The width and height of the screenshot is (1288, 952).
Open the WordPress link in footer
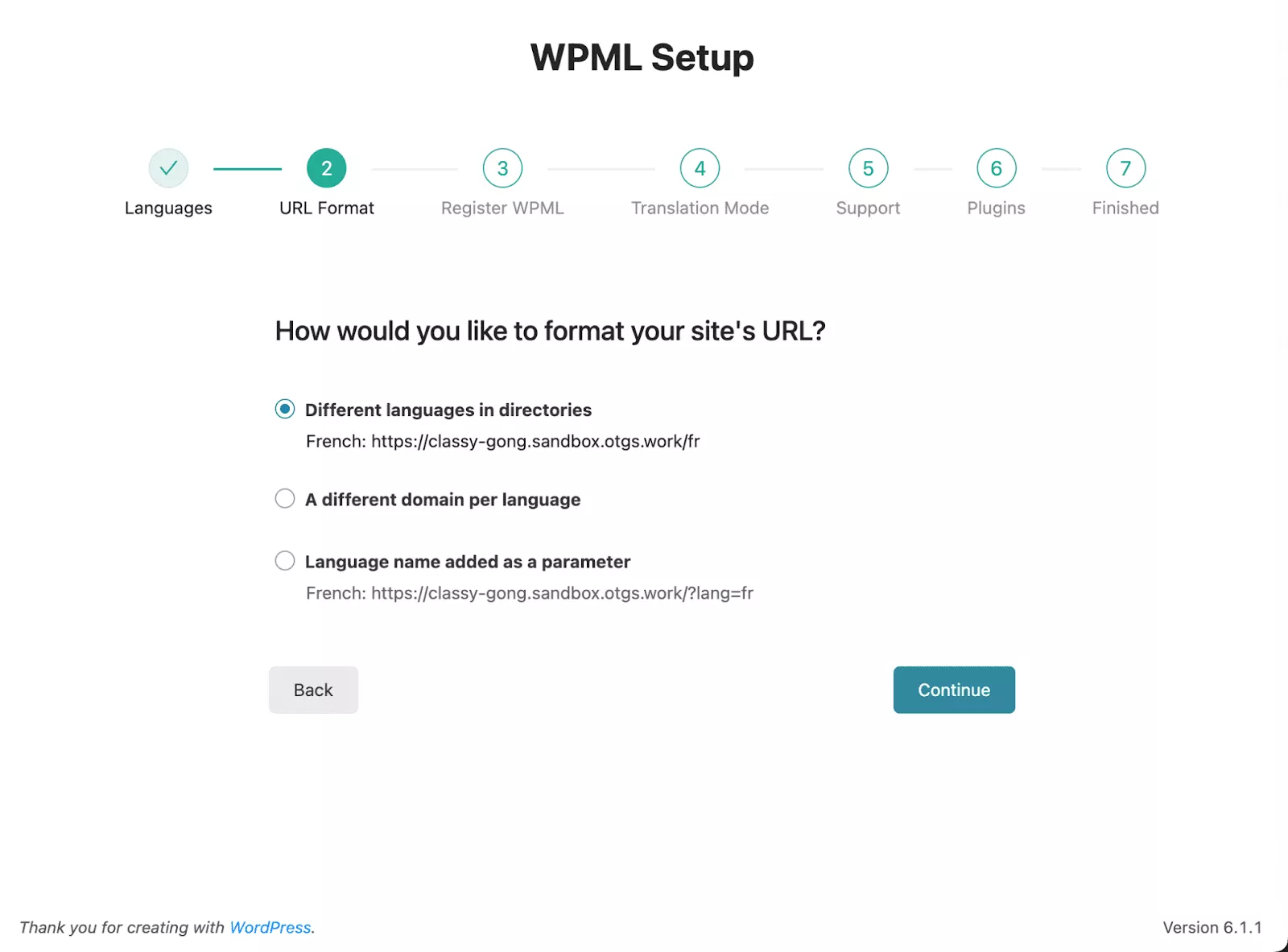pos(270,927)
